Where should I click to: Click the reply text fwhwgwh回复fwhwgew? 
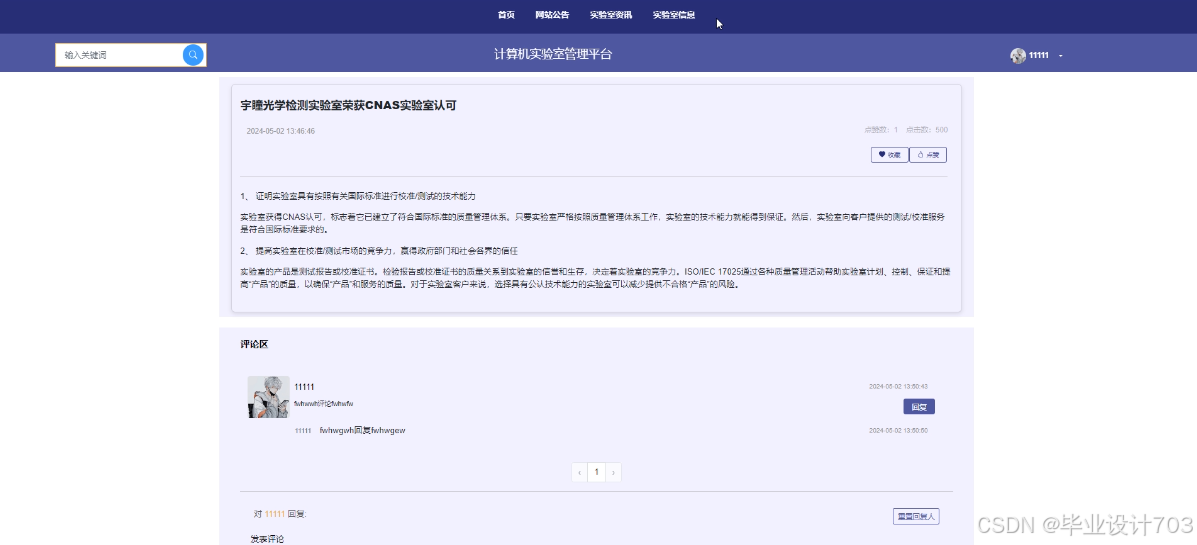pyautogui.click(x=362, y=431)
